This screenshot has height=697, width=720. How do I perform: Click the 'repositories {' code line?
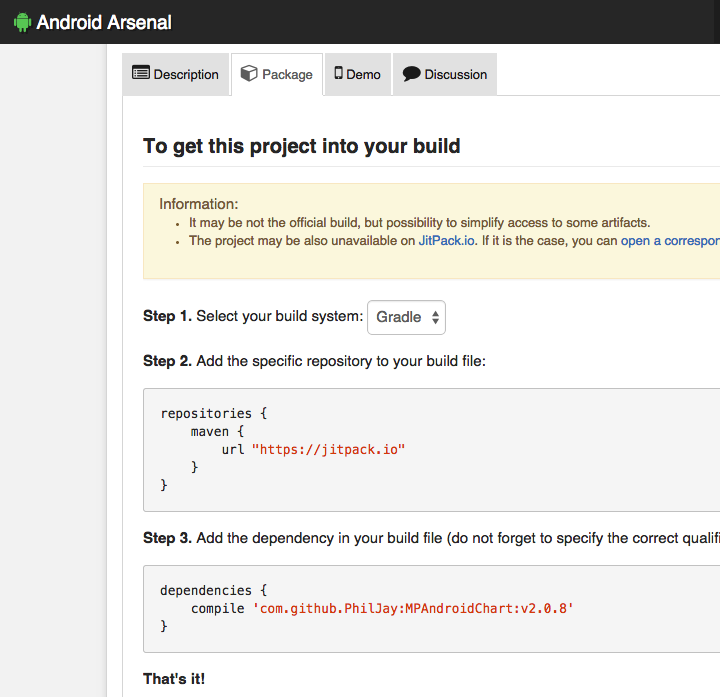coord(214,413)
